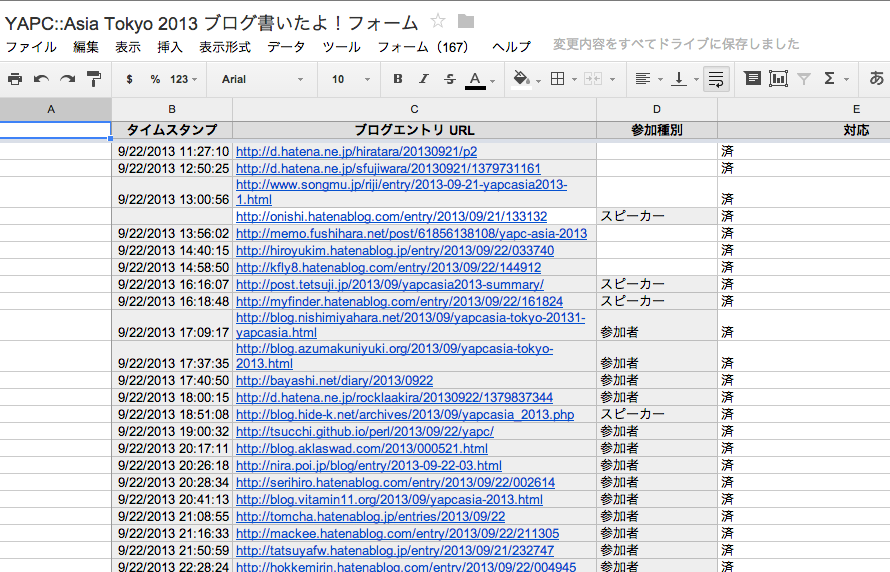
Task: Open the bayashi.net/diary/2013/0922 link
Action: point(334,380)
